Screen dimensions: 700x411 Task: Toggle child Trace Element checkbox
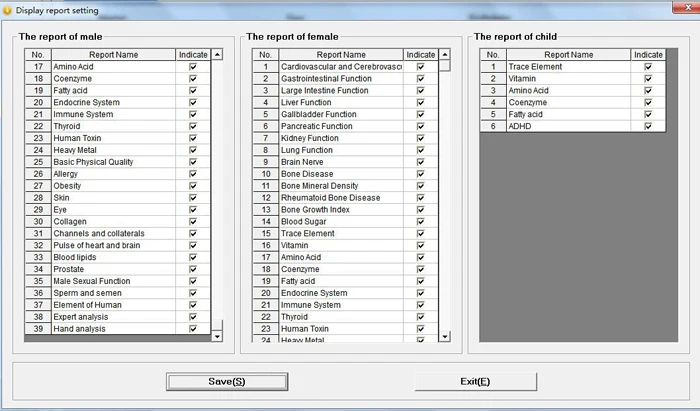pos(648,66)
